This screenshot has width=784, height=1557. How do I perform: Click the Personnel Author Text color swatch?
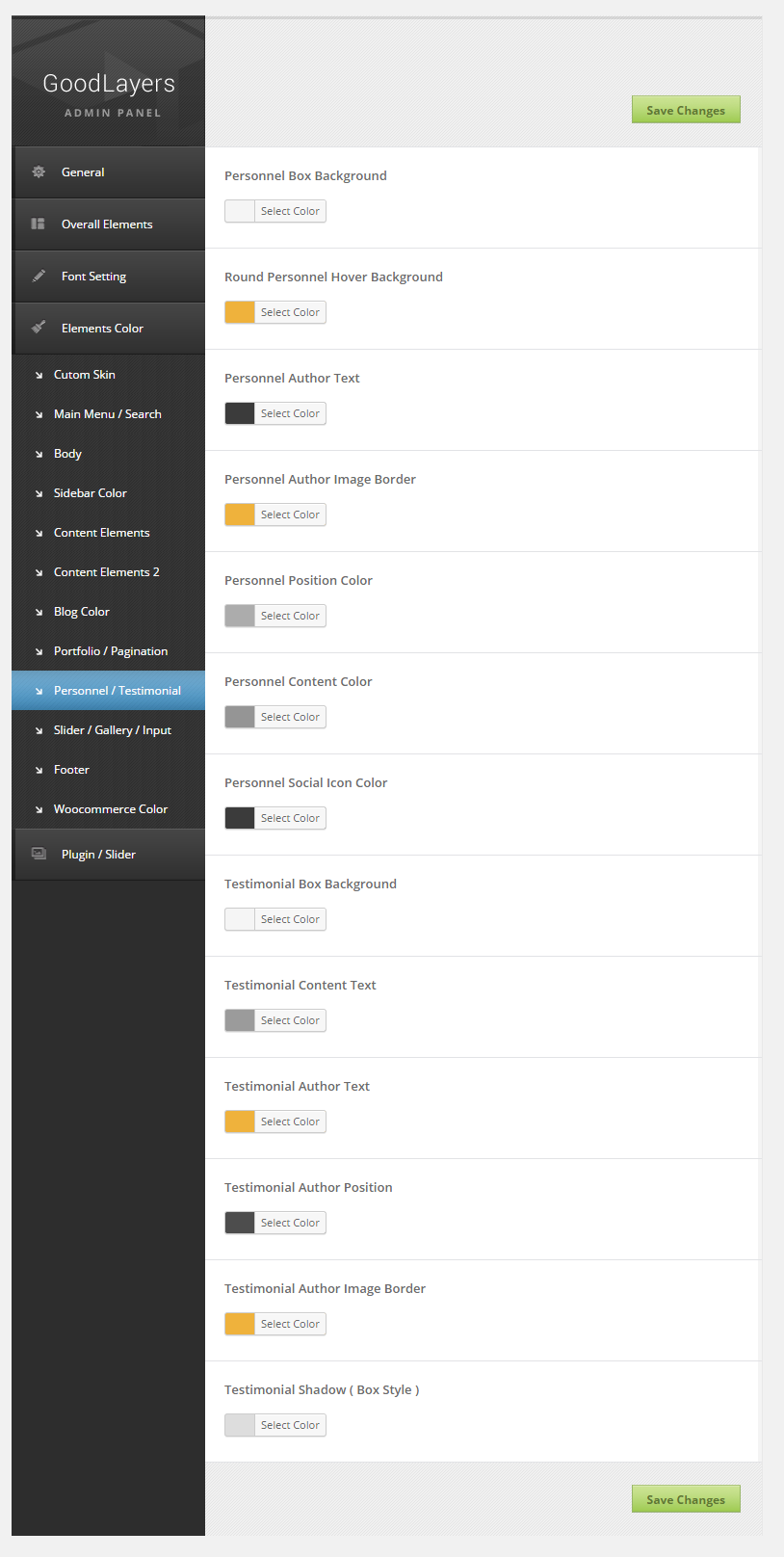click(240, 413)
